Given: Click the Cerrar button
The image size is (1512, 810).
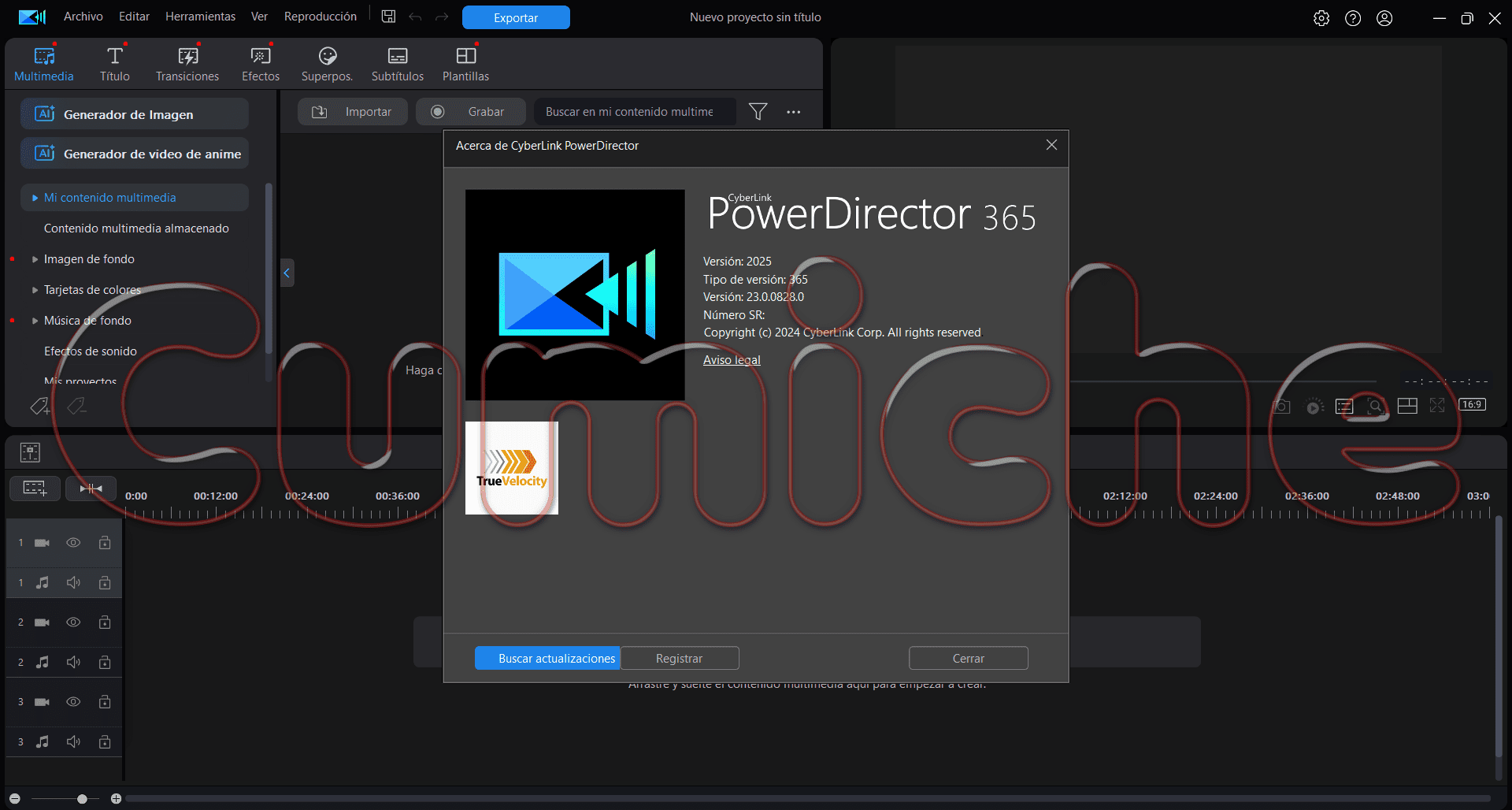Looking at the screenshot, I should [x=969, y=658].
